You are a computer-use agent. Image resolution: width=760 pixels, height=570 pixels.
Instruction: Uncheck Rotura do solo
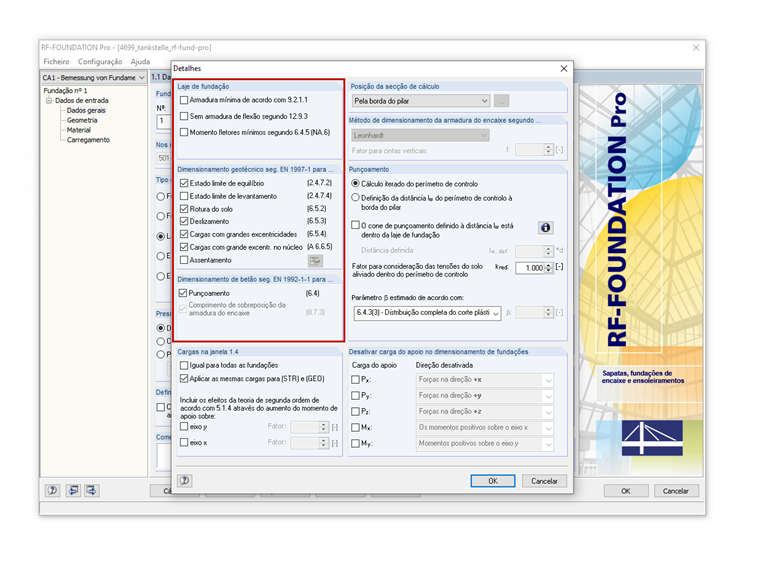(184, 209)
